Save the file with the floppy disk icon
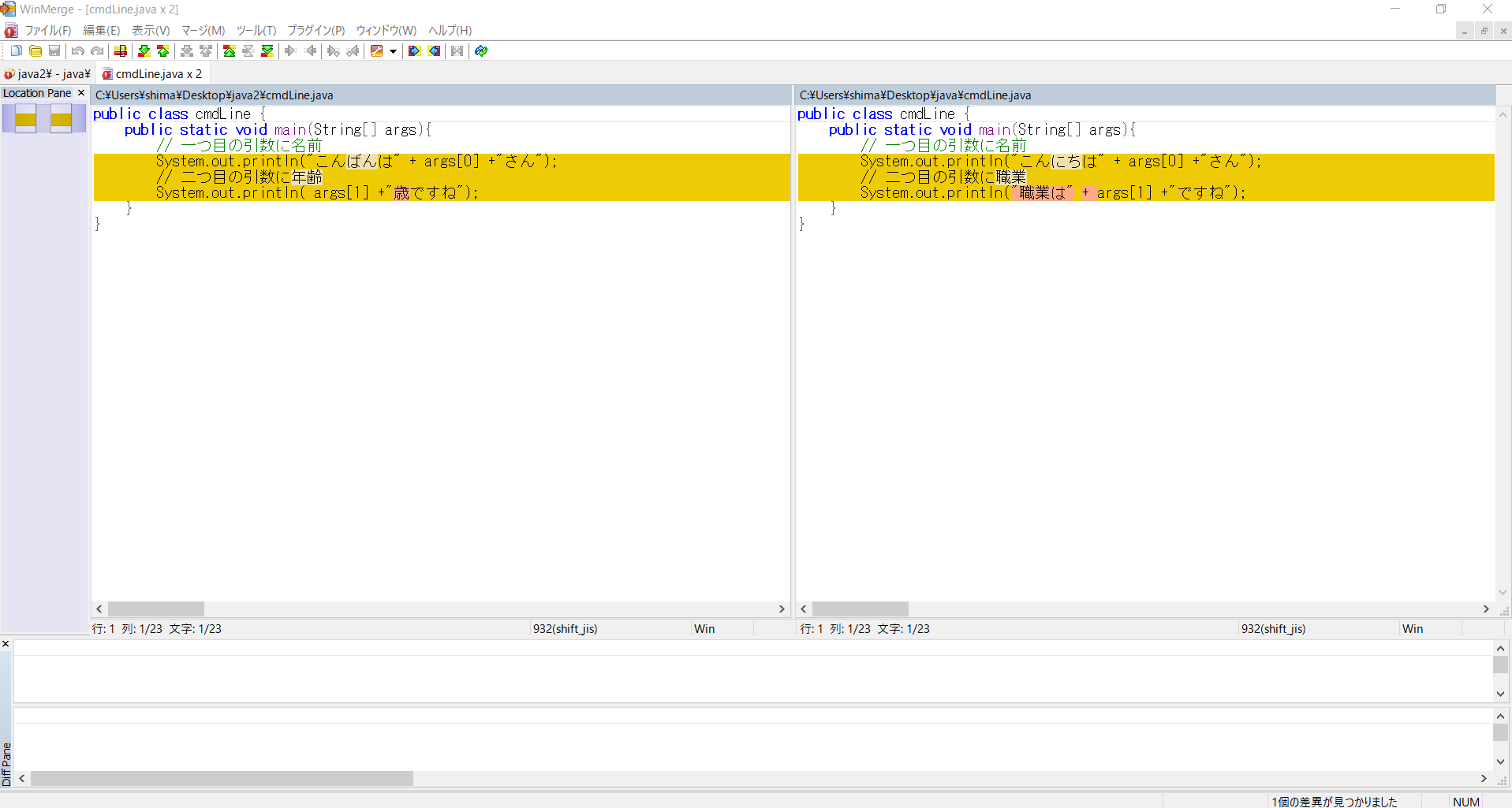The width and height of the screenshot is (1512, 808). tap(54, 51)
